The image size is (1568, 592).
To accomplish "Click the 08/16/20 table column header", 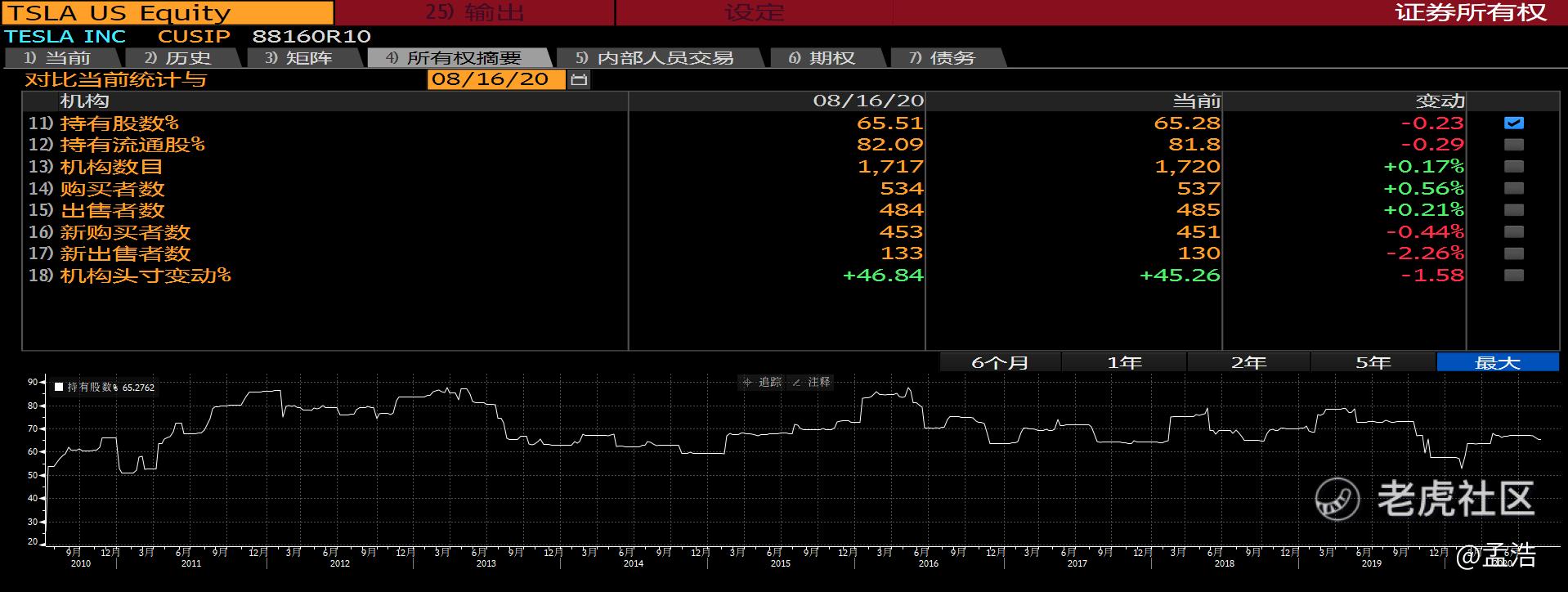I will coord(868,101).
